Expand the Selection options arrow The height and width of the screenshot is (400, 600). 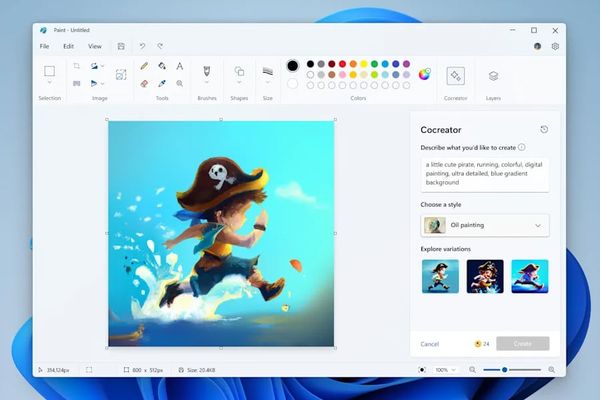[x=49, y=83]
